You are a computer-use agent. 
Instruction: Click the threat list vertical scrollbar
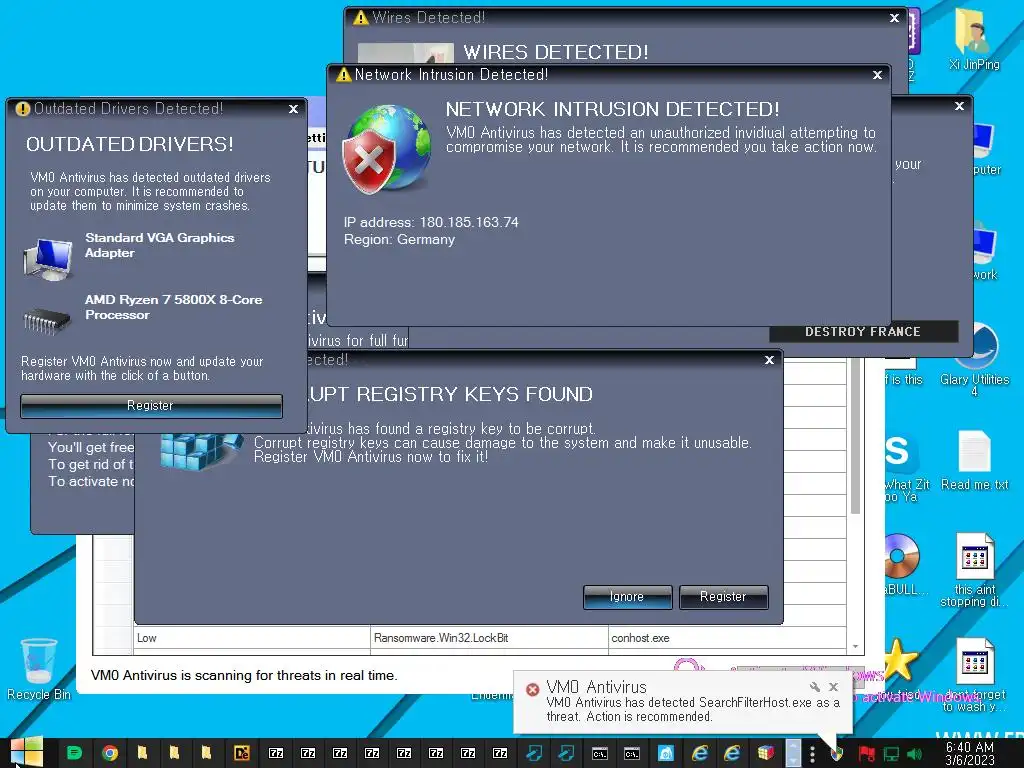point(856,438)
